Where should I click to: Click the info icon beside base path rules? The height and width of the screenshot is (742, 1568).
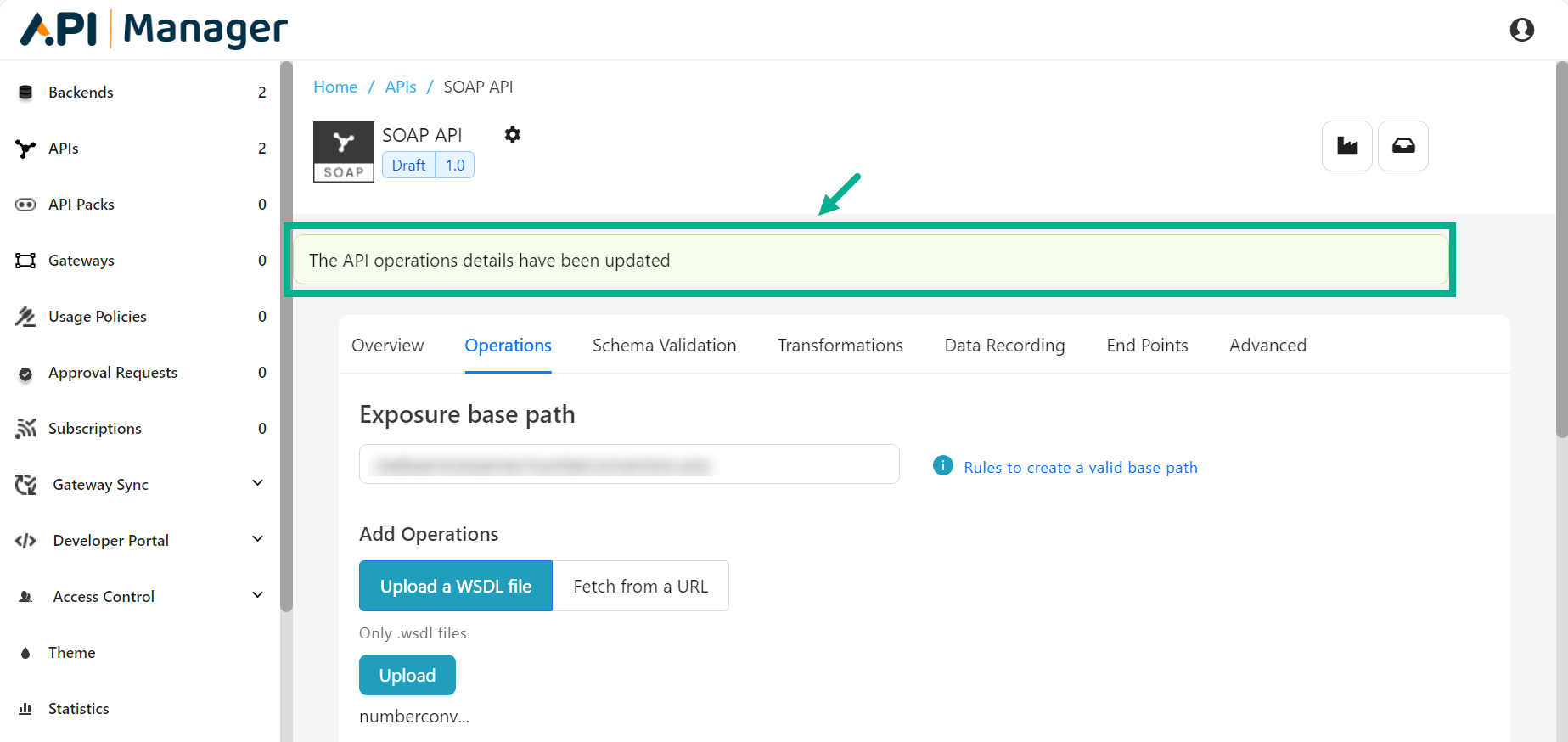coord(942,465)
